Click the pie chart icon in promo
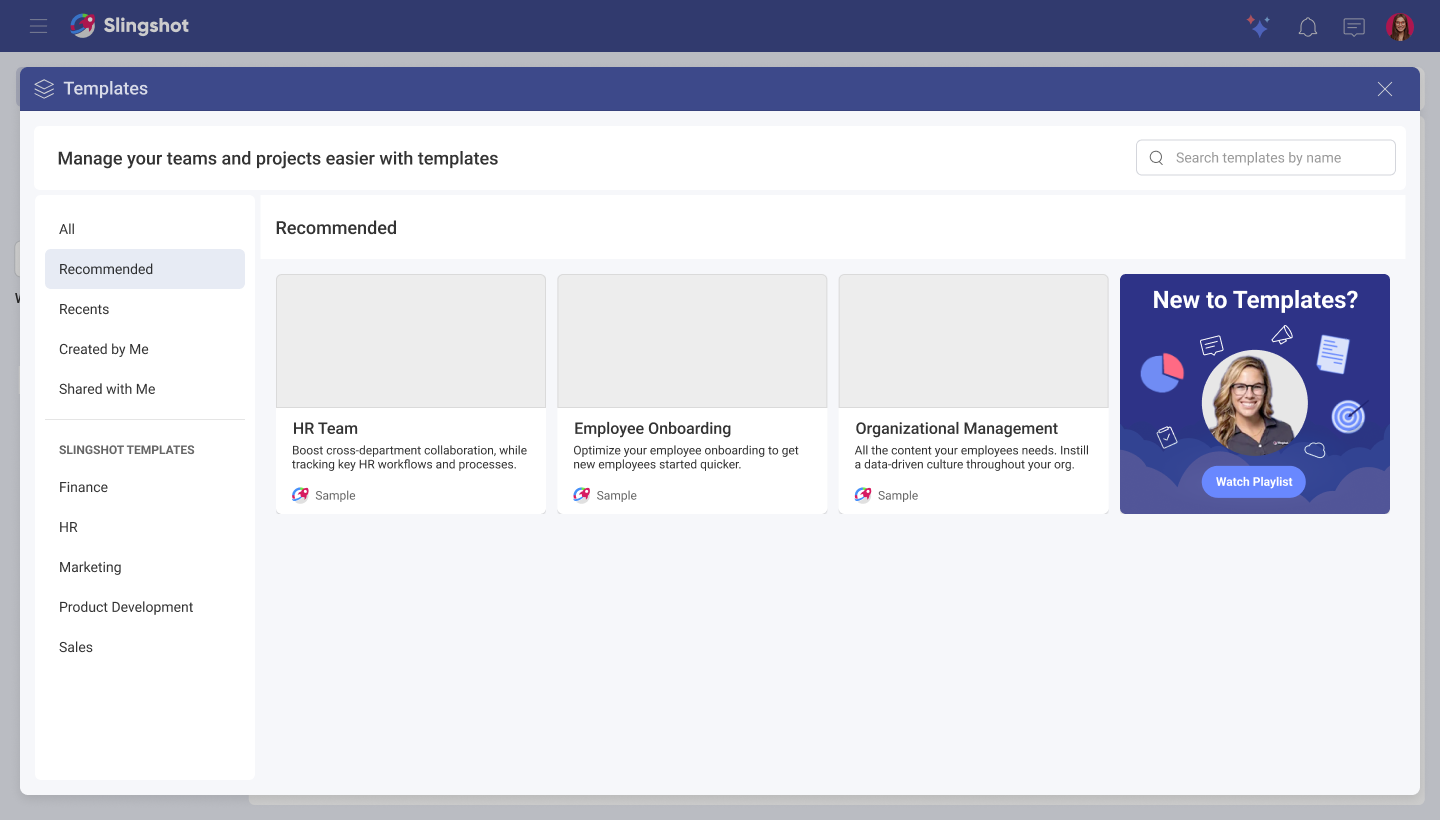1440x820 pixels. tap(1162, 373)
